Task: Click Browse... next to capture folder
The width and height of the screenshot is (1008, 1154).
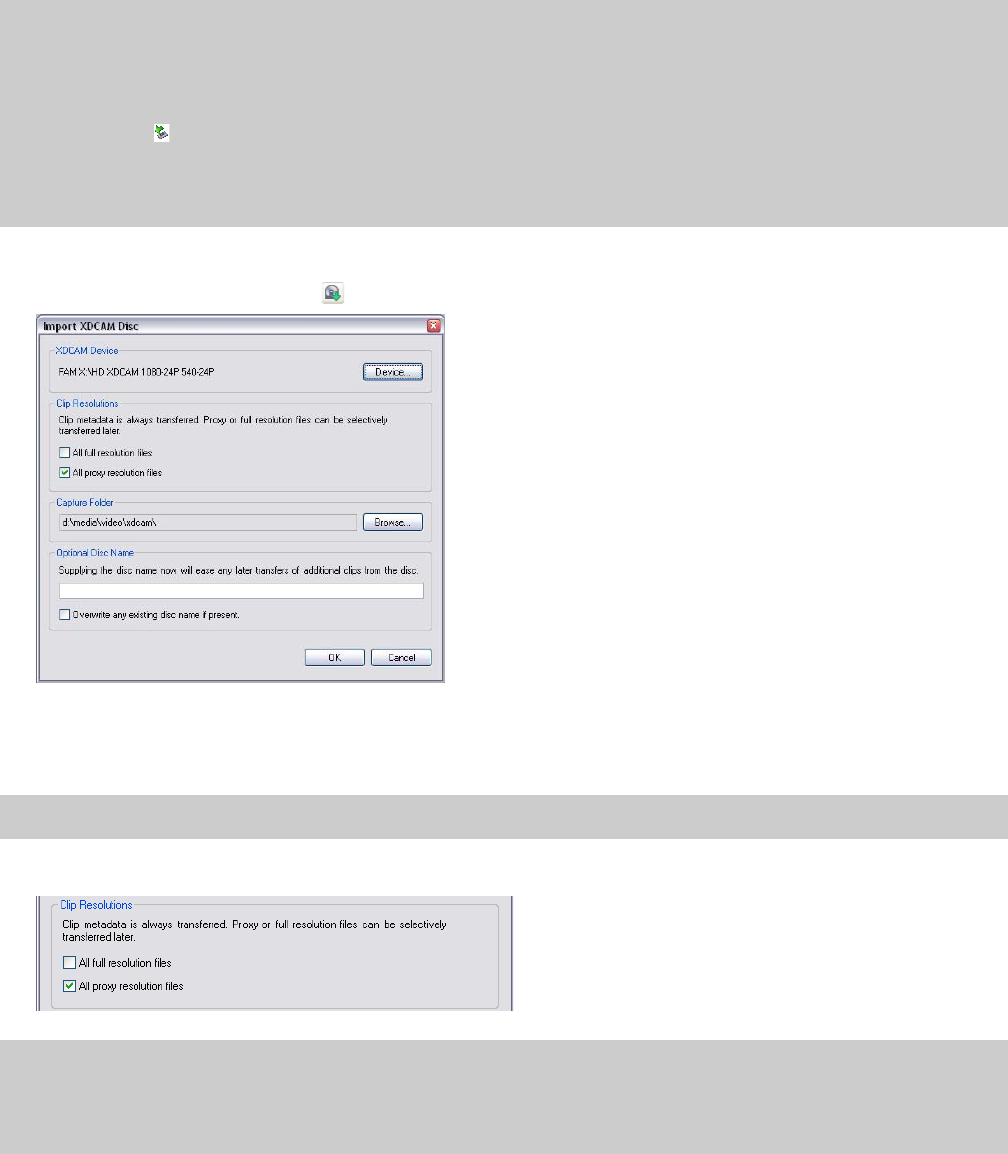Action: click(x=392, y=522)
